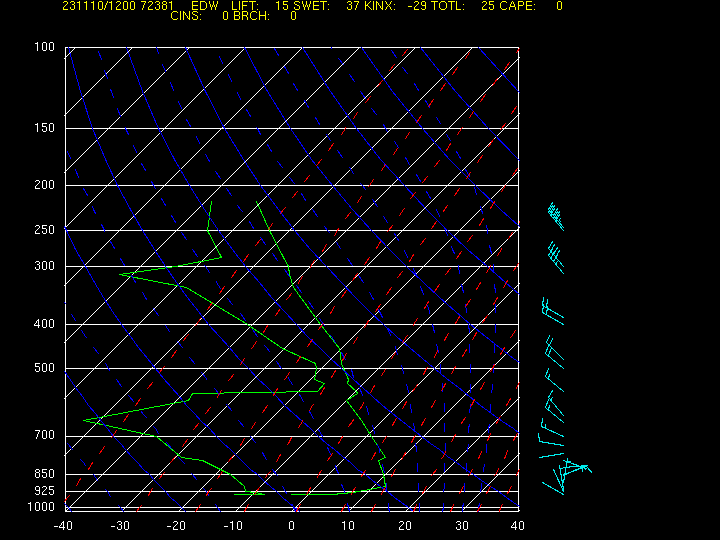Click the -40 temperature axis label

pos(63,526)
